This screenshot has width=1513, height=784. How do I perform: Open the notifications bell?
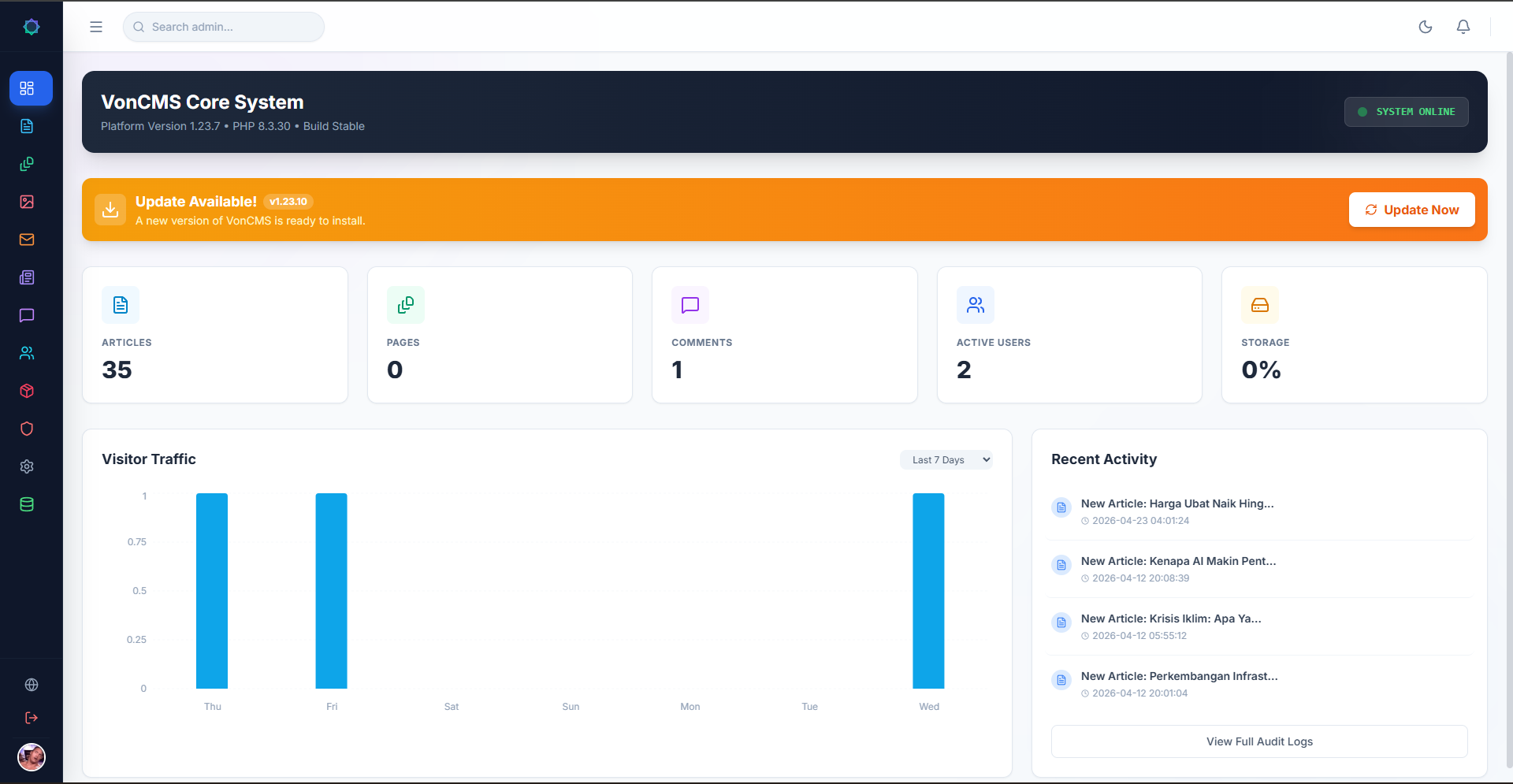(x=1463, y=27)
